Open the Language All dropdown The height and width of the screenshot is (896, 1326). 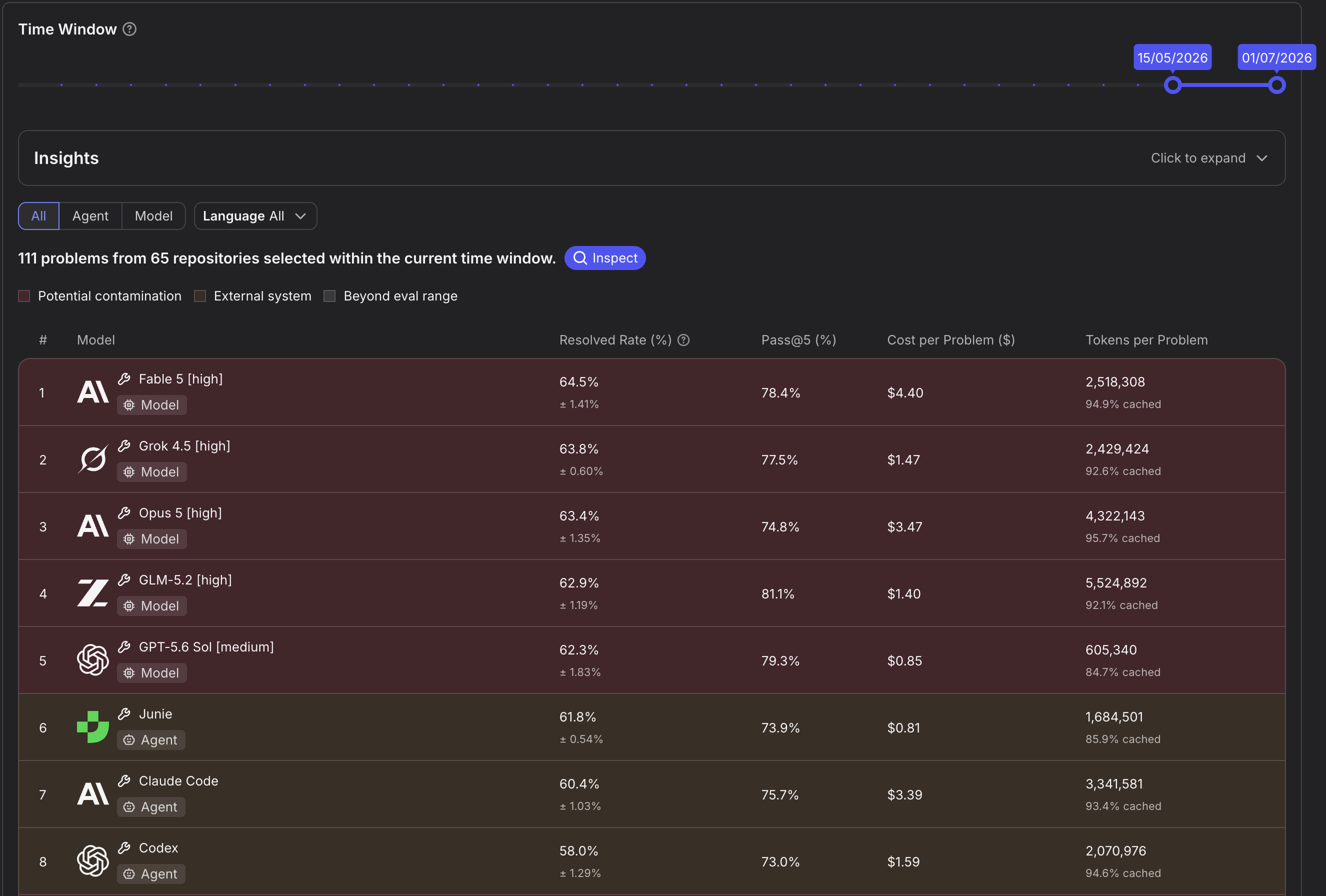pos(255,215)
